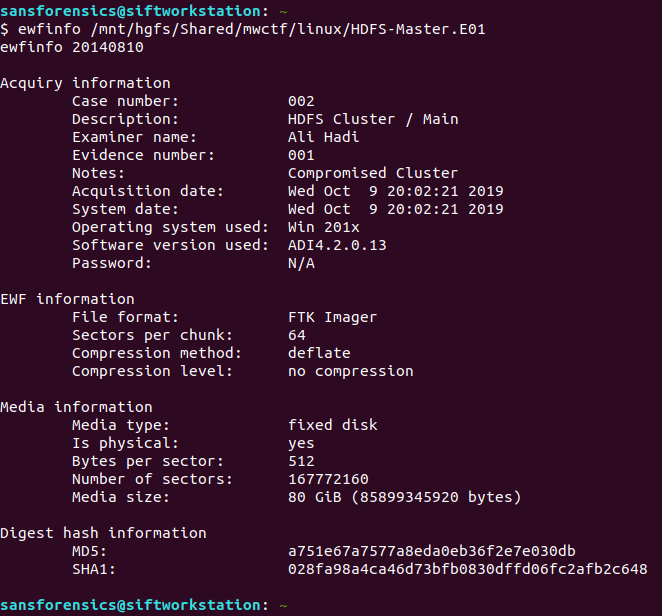This screenshot has height=616, width=662.
Task: Click the ewfinfo command line text
Action: 243,29
